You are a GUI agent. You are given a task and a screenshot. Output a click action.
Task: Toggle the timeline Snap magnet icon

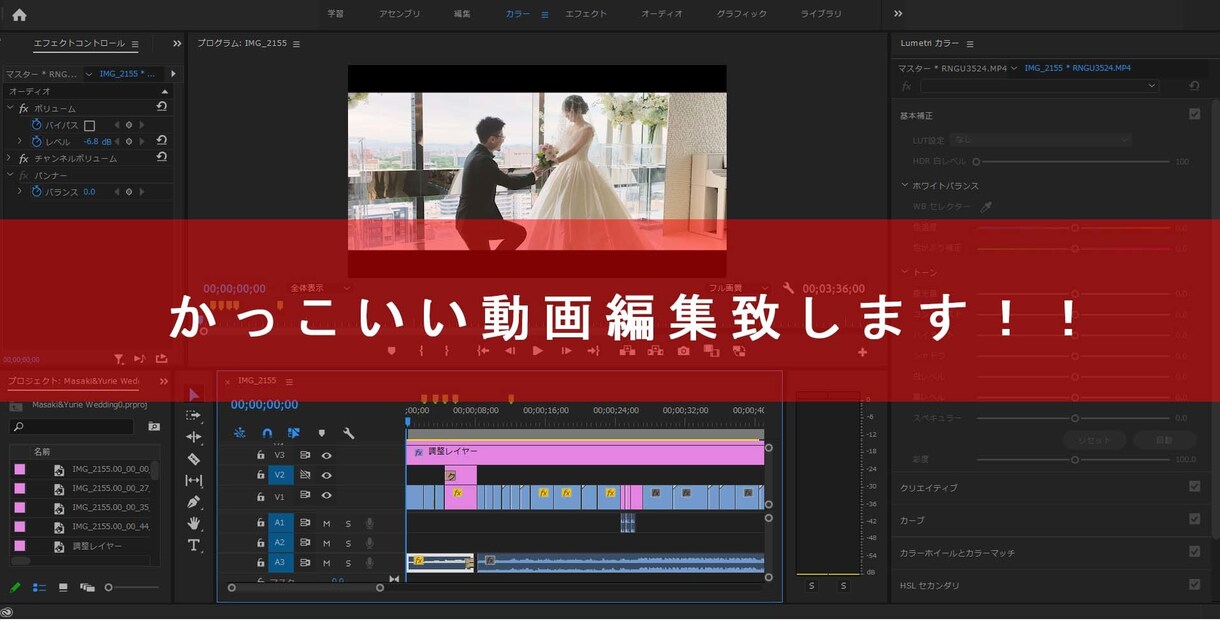tap(267, 433)
